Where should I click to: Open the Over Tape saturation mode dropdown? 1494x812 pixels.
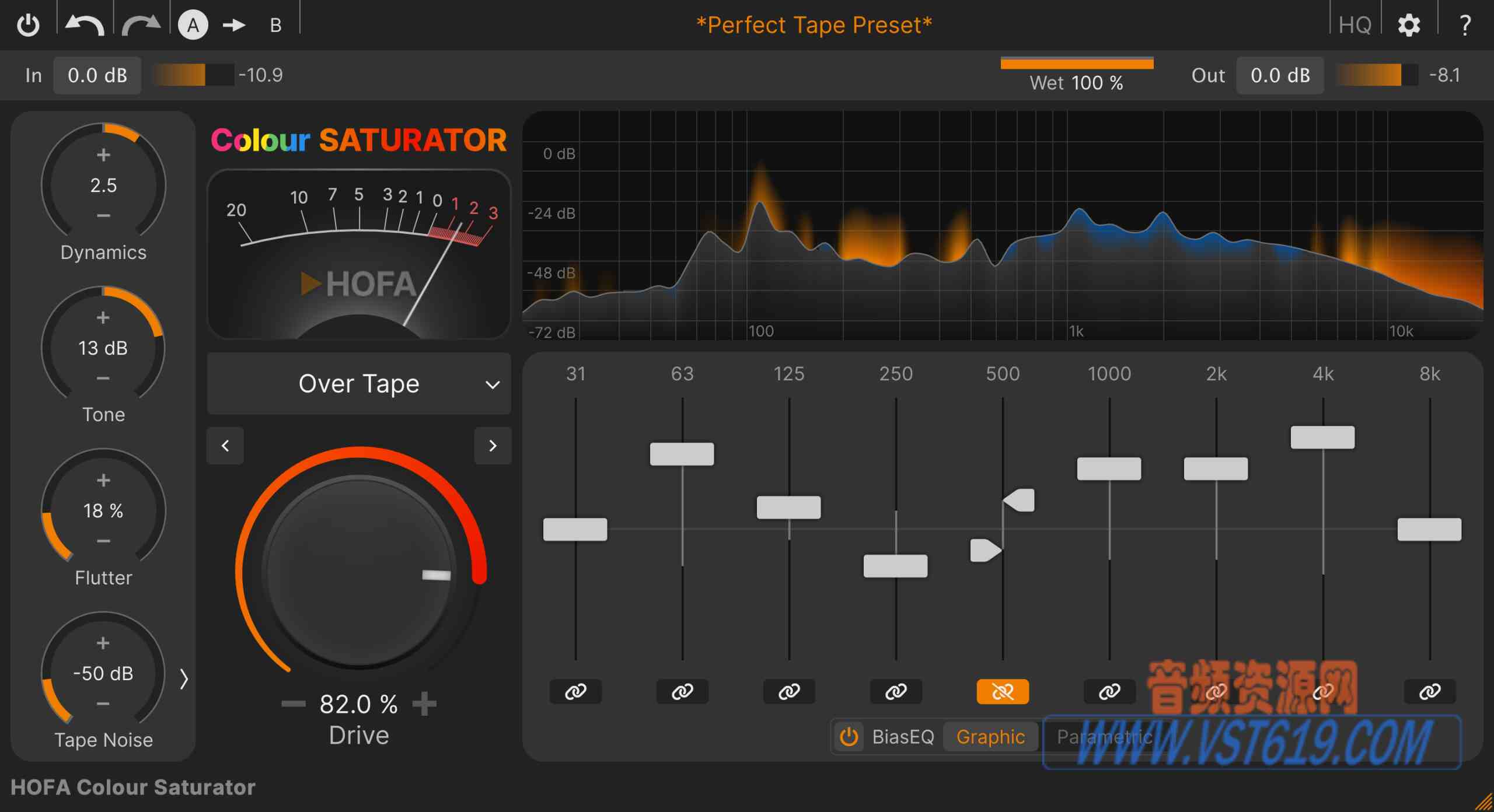(x=358, y=383)
